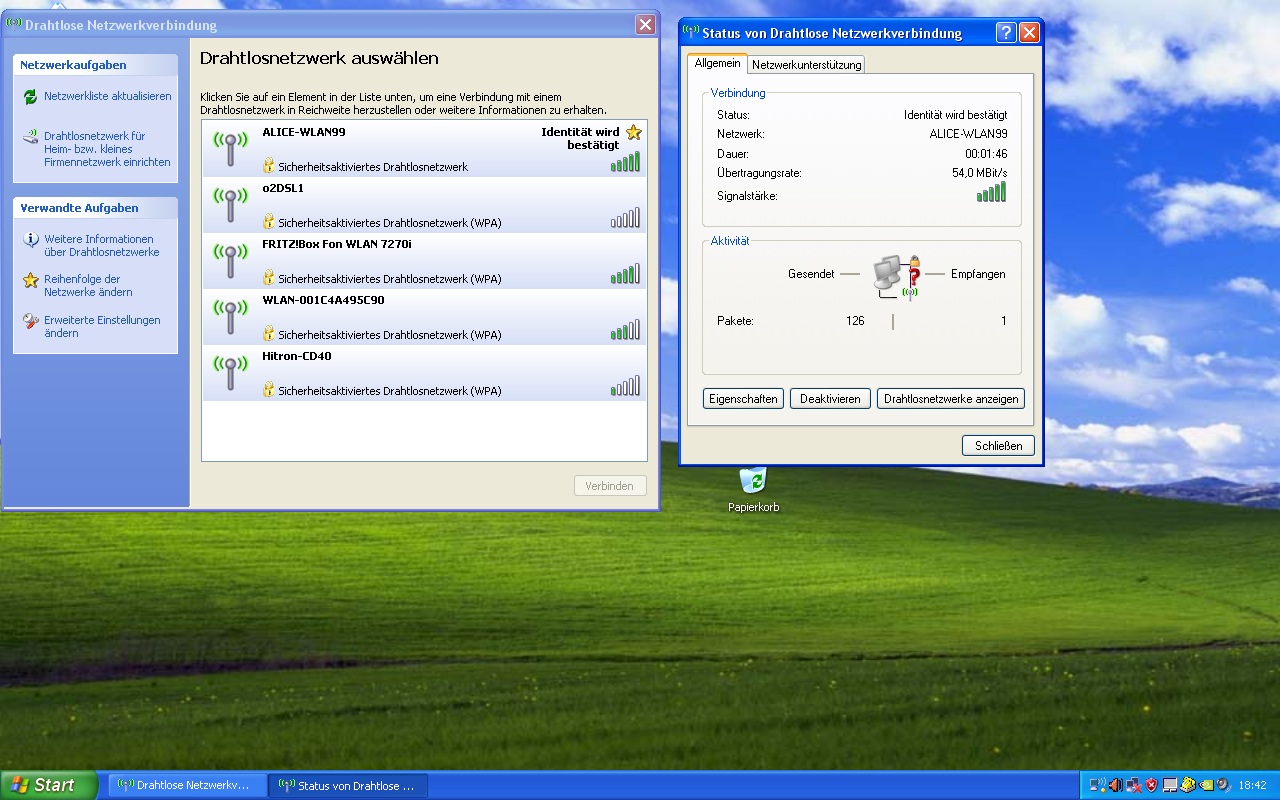Select the FRITZ!Box Fon WLAN 7270i name

click(x=337, y=244)
